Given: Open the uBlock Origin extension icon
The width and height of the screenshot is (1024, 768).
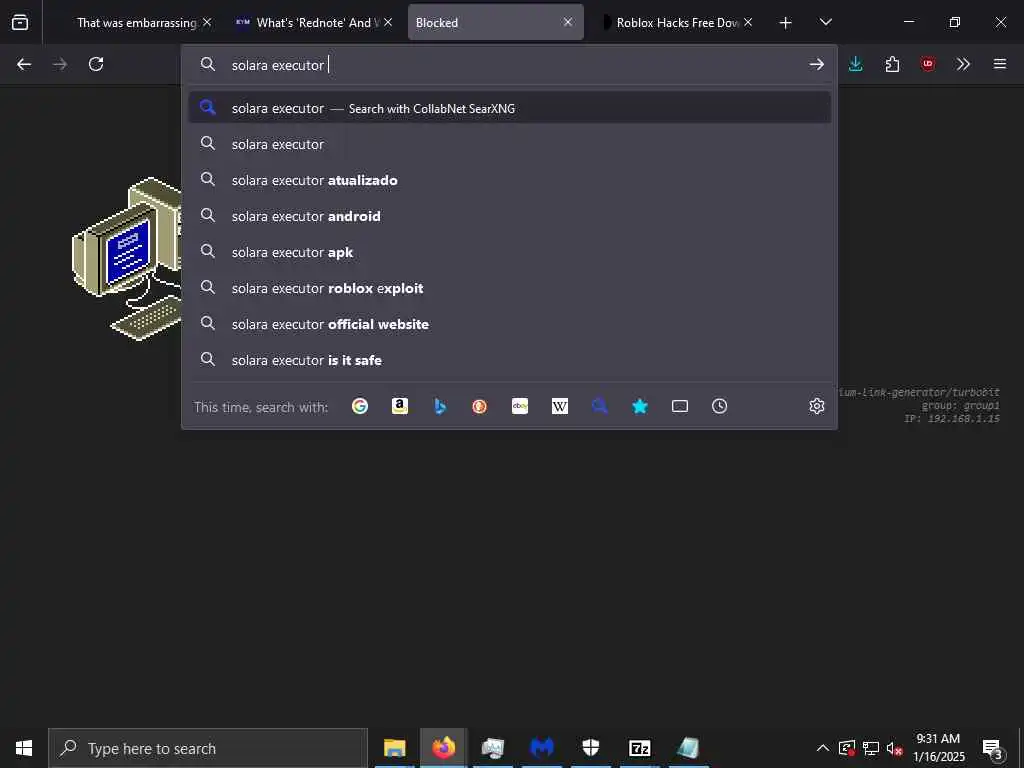Looking at the screenshot, I should point(928,64).
